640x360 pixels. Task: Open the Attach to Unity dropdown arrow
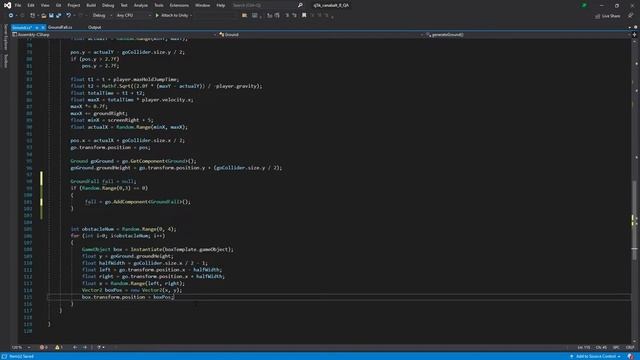191,16
